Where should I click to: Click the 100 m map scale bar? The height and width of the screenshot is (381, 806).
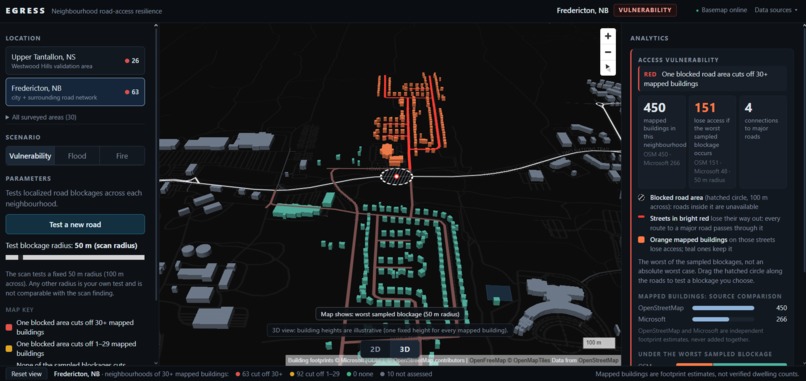coord(599,342)
